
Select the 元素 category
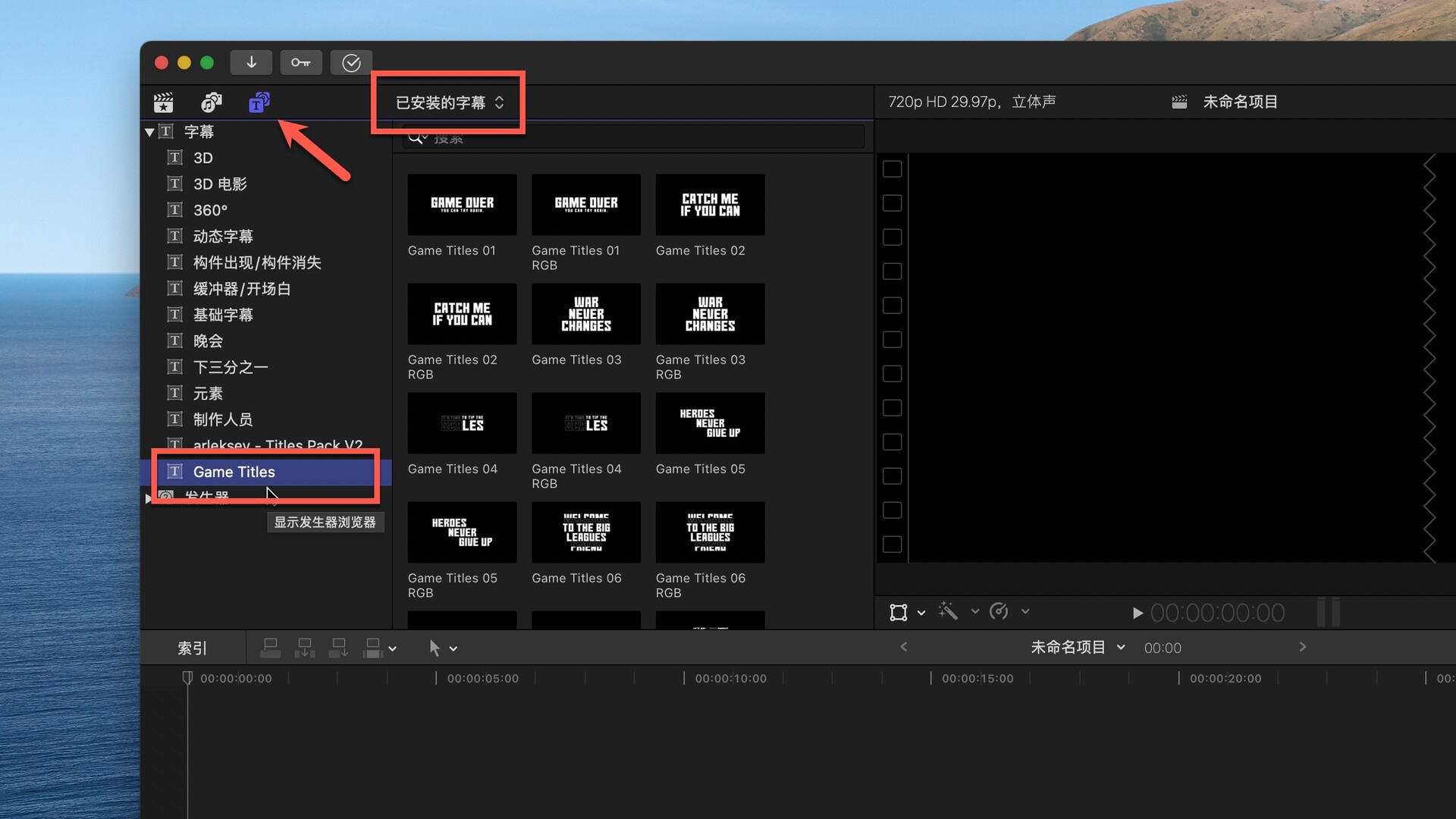pos(208,394)
